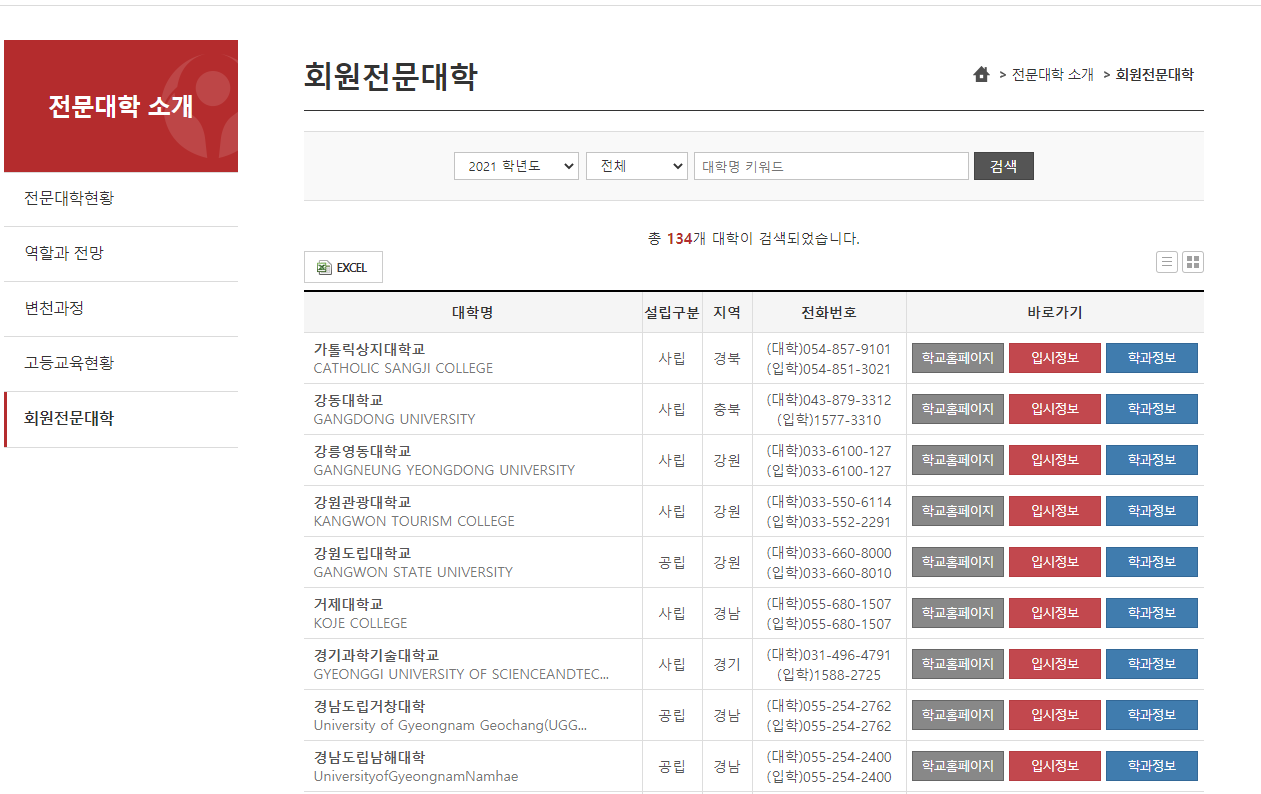The width and height of the screenshot is (1261, 794).
Task: Click the 경기과학기술대학교 name
Action: tap(376, 655)
